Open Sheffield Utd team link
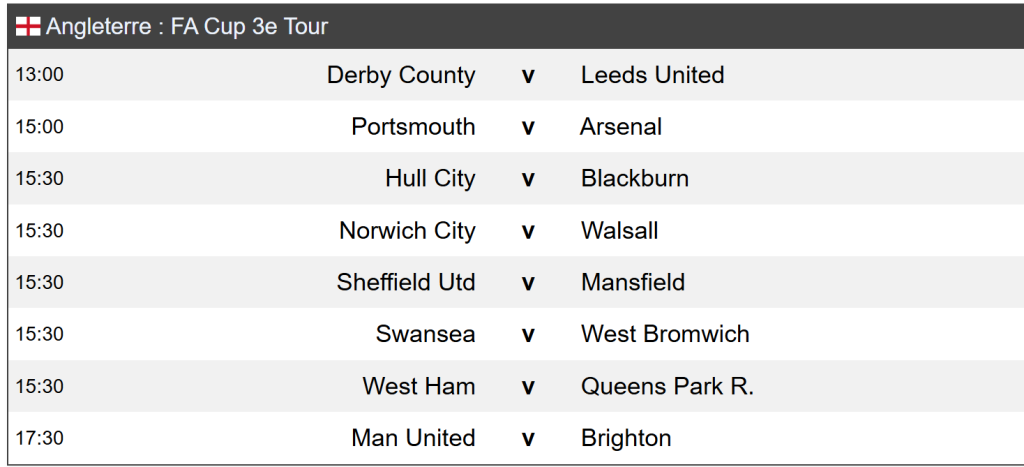Image resolution: width=1024 pixels, height=467 pixels. click(x=406, y=283)
